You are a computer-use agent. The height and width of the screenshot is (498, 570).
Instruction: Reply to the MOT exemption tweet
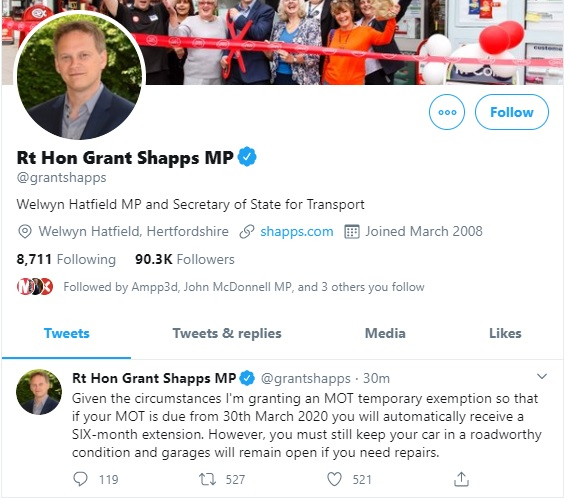pyautogui.click(x=80, y=479)
